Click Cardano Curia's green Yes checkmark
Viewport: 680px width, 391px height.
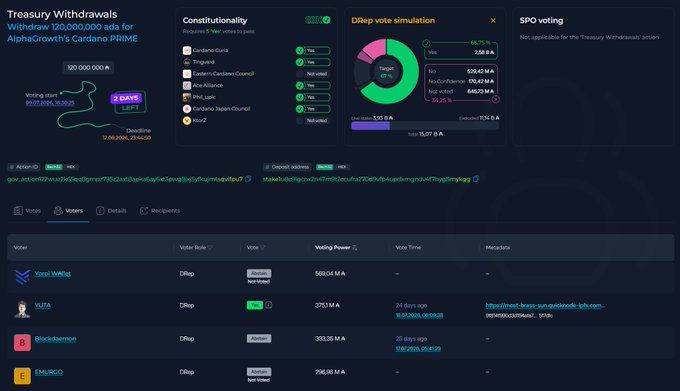tap(300, 50)
